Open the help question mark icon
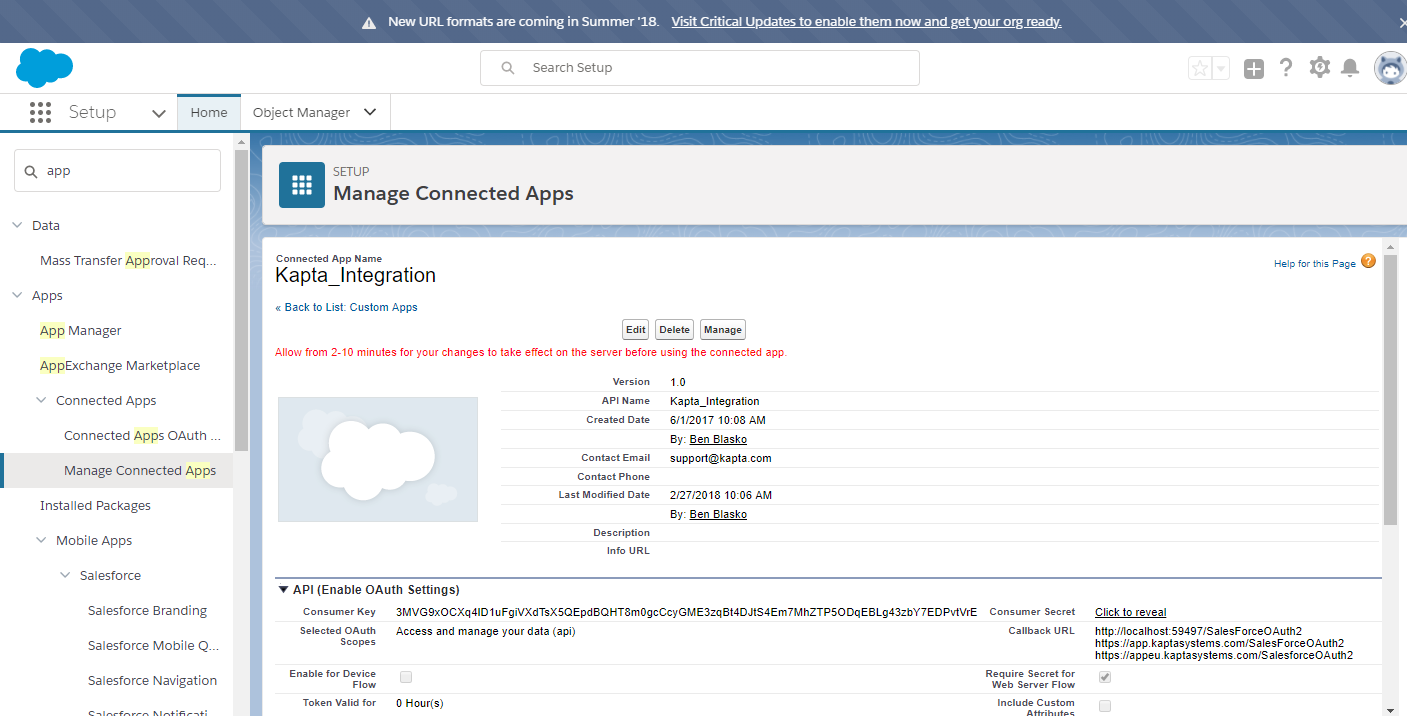 click(x=1286, y=68)
